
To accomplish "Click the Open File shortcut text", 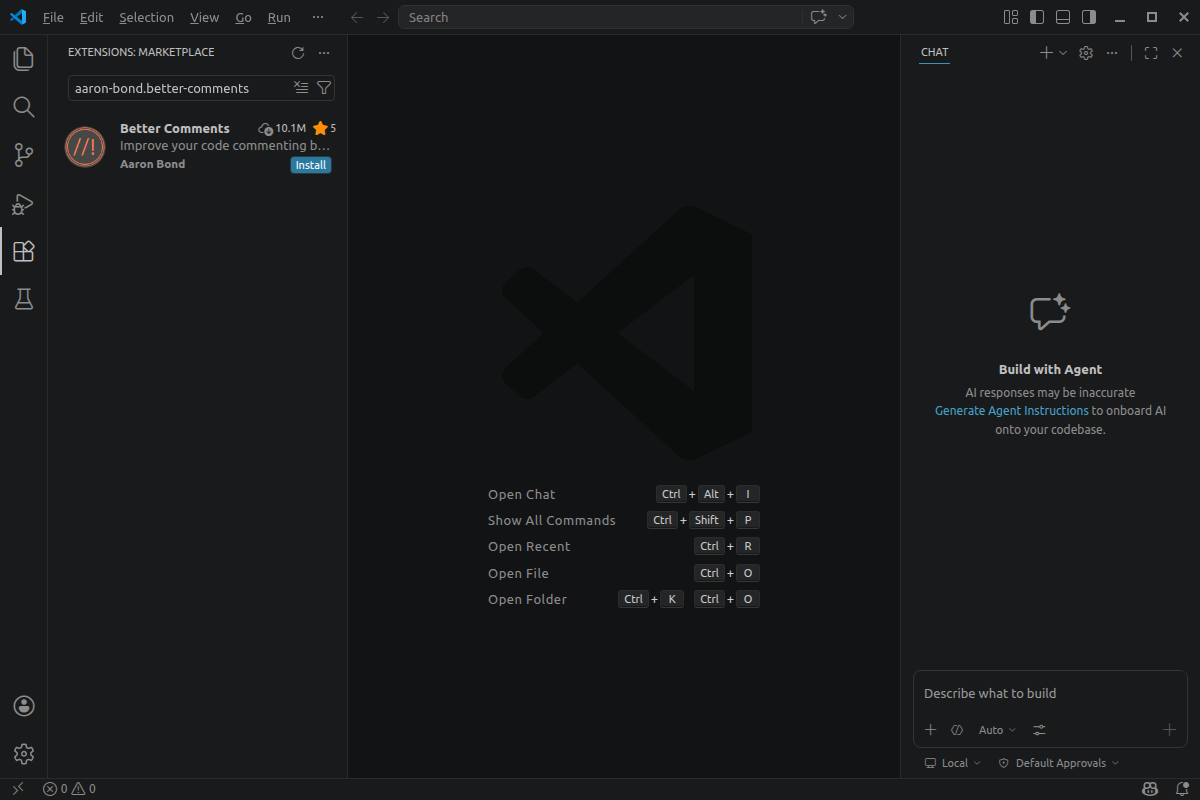I will [518, 573].
